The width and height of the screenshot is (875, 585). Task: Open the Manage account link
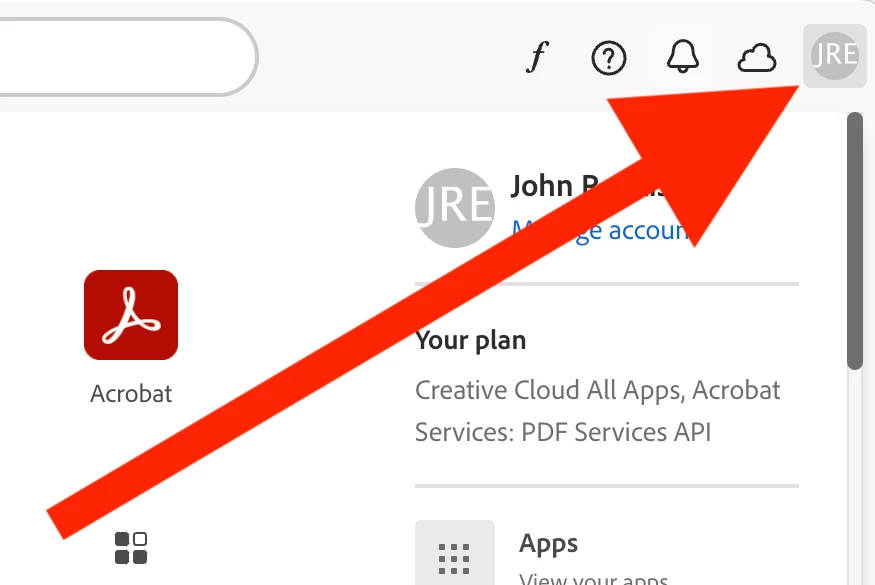(x=600, y=231)
